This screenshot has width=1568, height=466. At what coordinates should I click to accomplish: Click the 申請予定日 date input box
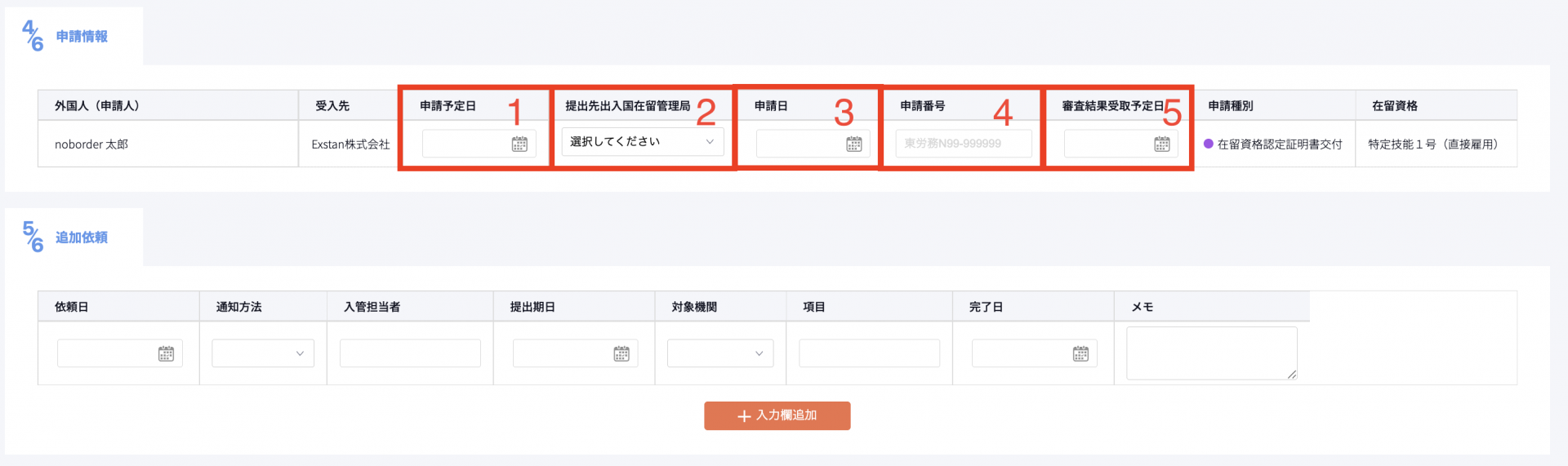pyautogui.click(x=467, y=144)
